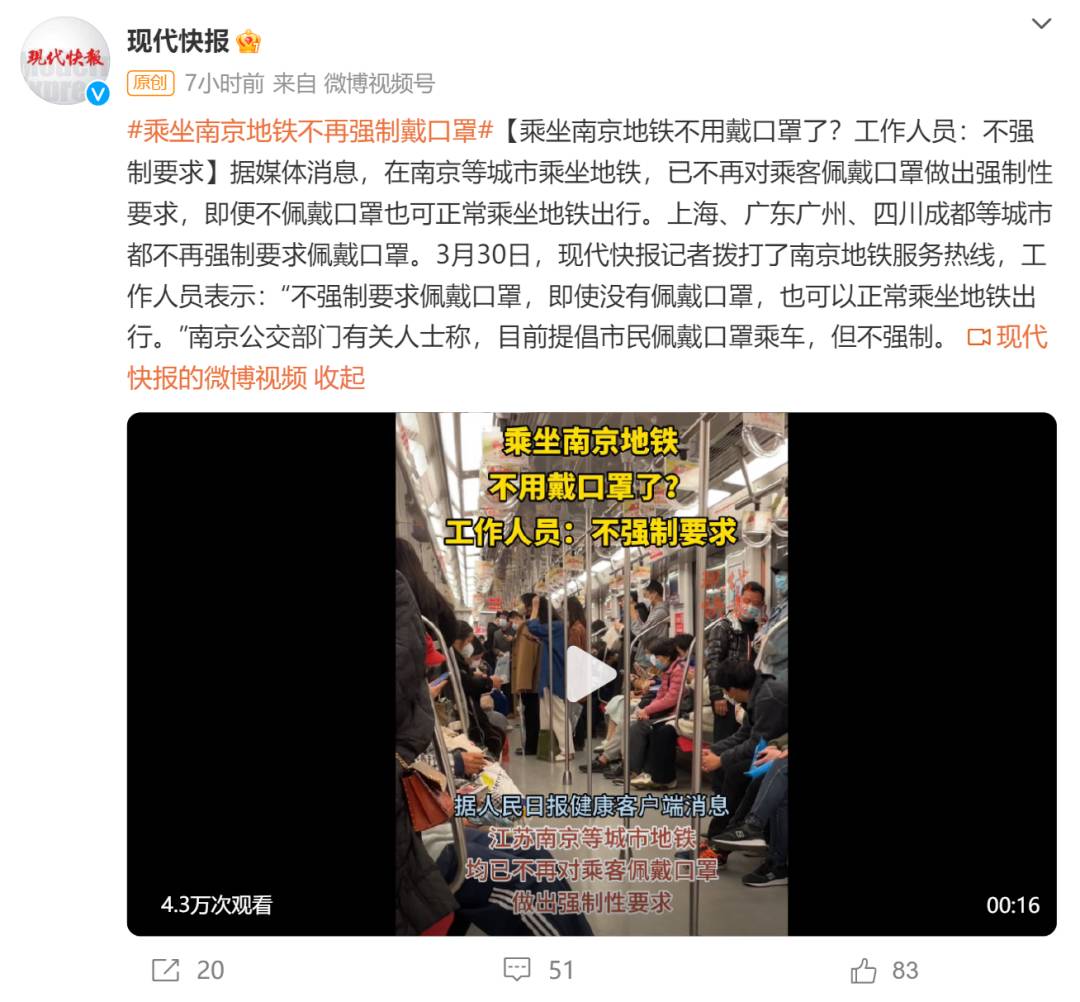Click the 微博视频号 source link
1080x1002 pixels.
[380, 83]
